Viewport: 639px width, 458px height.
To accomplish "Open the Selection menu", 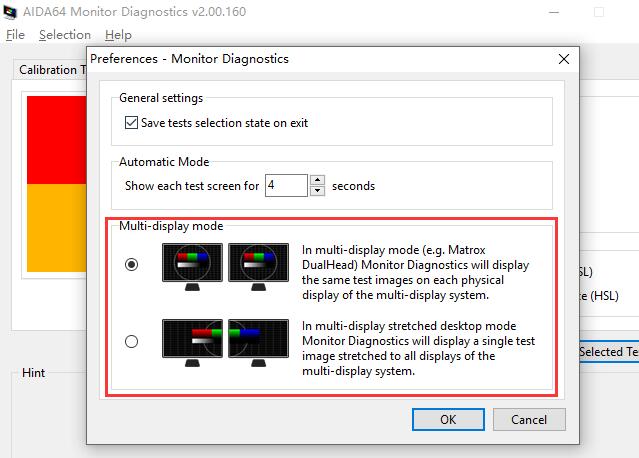I will pyautogui.click(x=65, y=35).
